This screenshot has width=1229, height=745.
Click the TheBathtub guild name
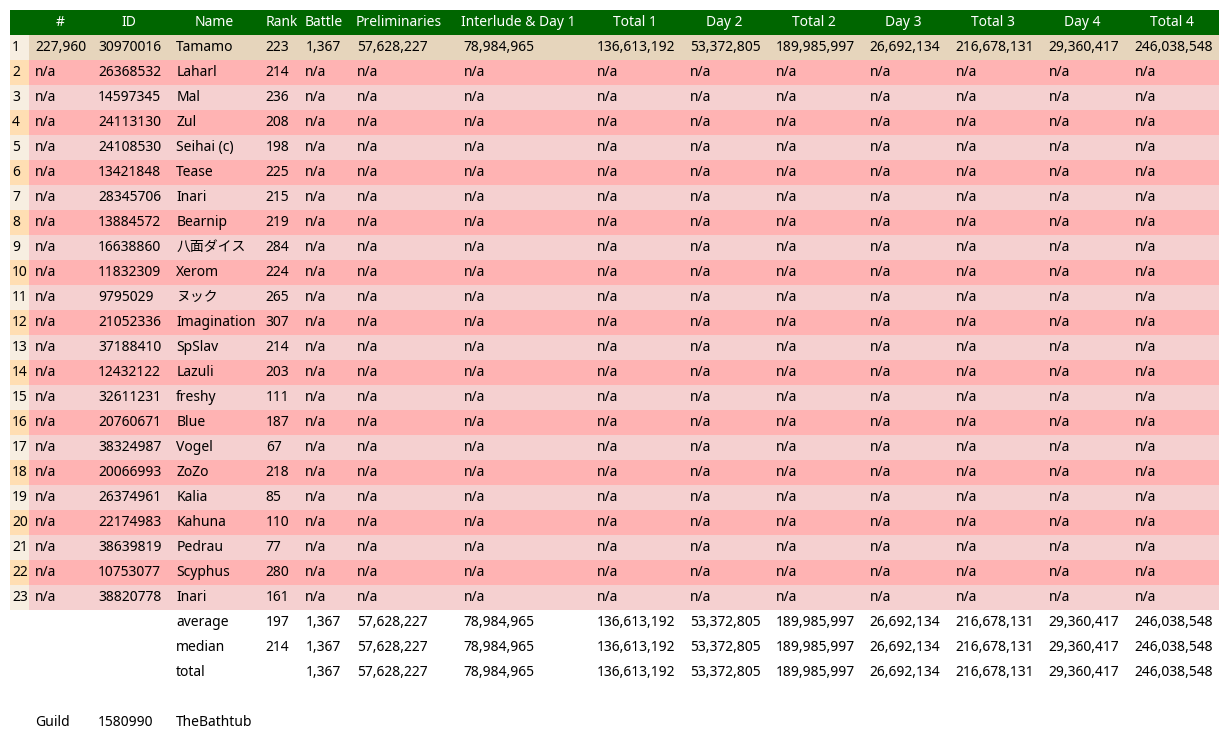(213, 721)
